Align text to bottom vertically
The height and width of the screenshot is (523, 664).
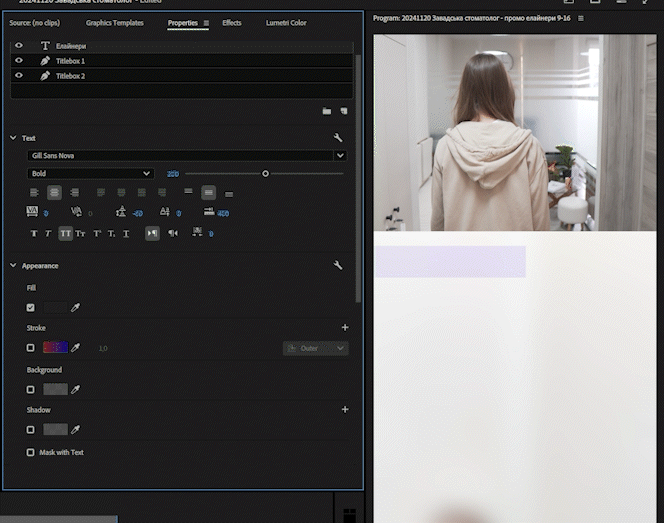click(x=229, y=194)
